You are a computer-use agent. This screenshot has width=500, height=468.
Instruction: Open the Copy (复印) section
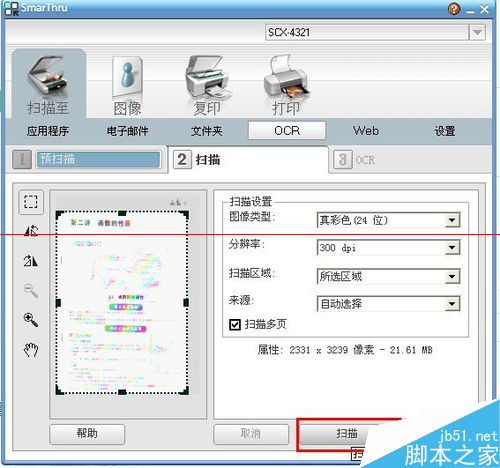(x=207, y=86)
